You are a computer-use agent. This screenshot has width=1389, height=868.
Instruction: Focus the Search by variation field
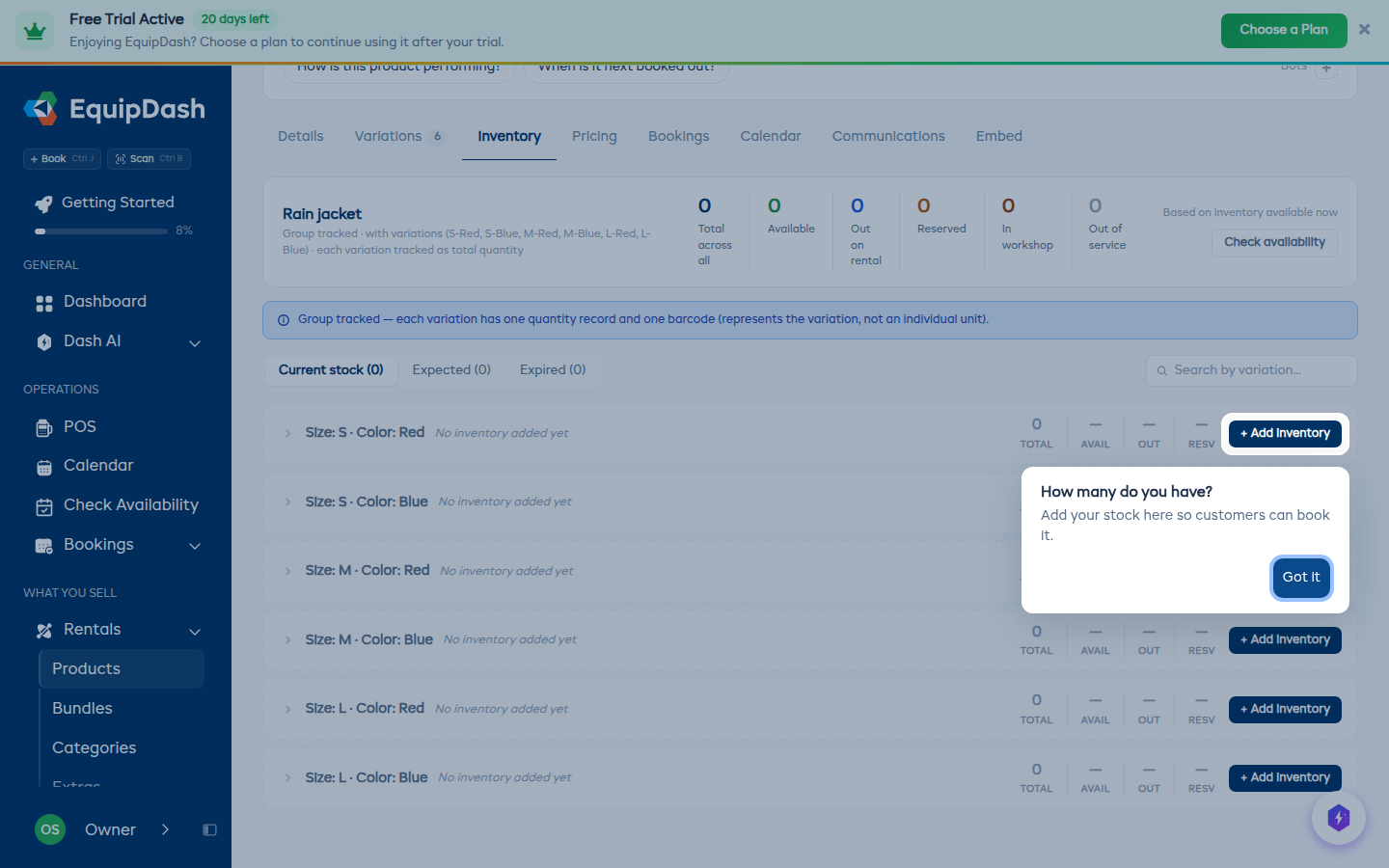[x=1252, y=370]
